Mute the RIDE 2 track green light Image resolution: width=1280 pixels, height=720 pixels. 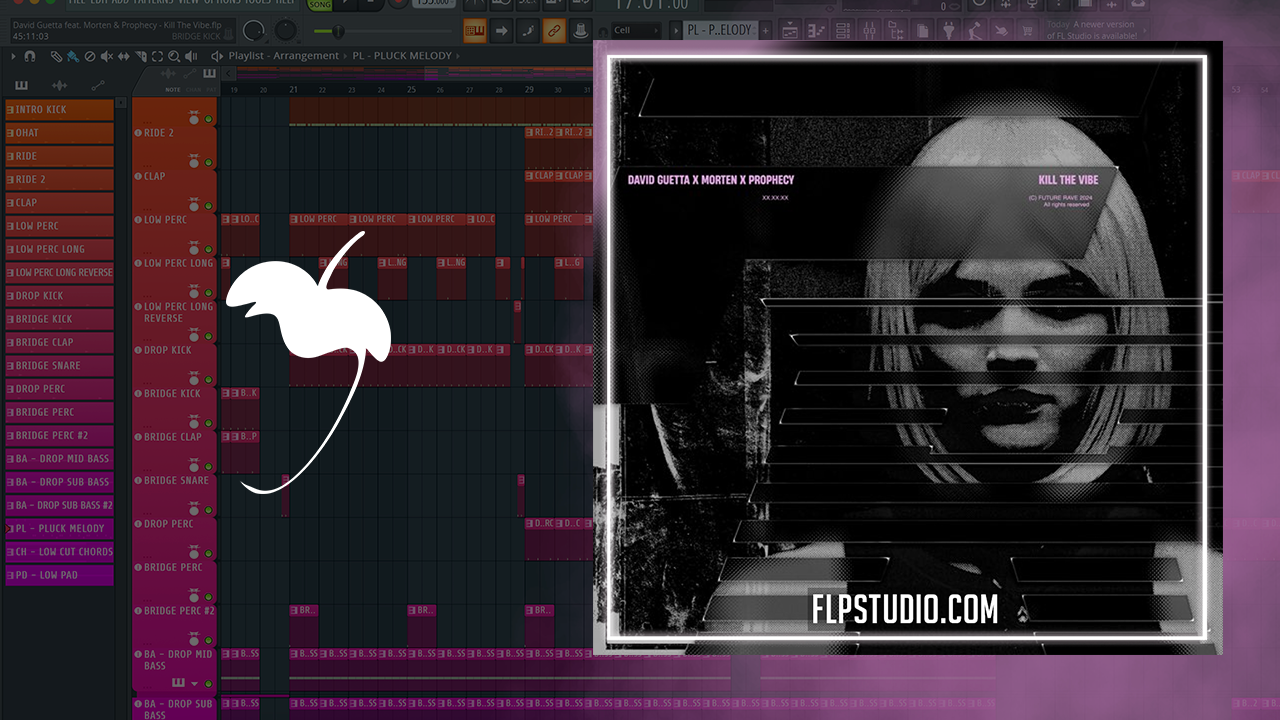[209, 162]
